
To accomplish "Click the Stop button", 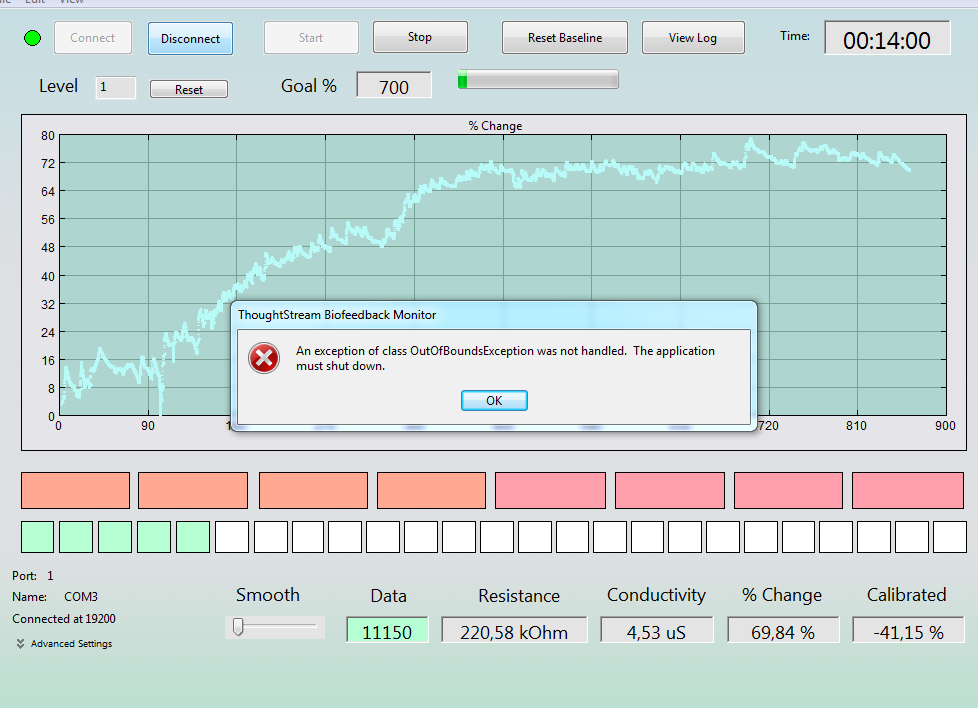I will click(420, 37).
